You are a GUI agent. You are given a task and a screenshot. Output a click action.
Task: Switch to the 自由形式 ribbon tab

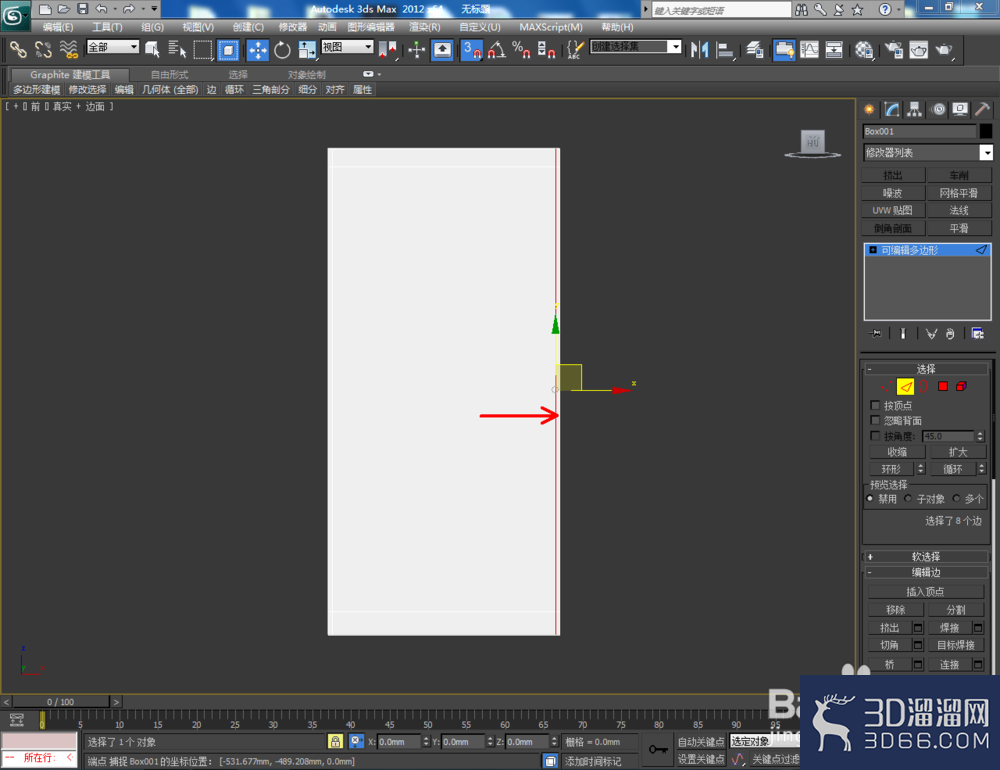(x=169, y=75)
